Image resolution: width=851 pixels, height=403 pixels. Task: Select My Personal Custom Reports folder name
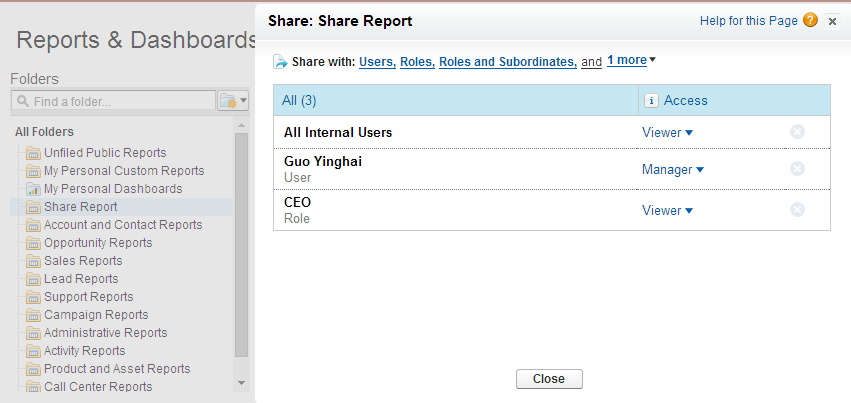(124, 171)
